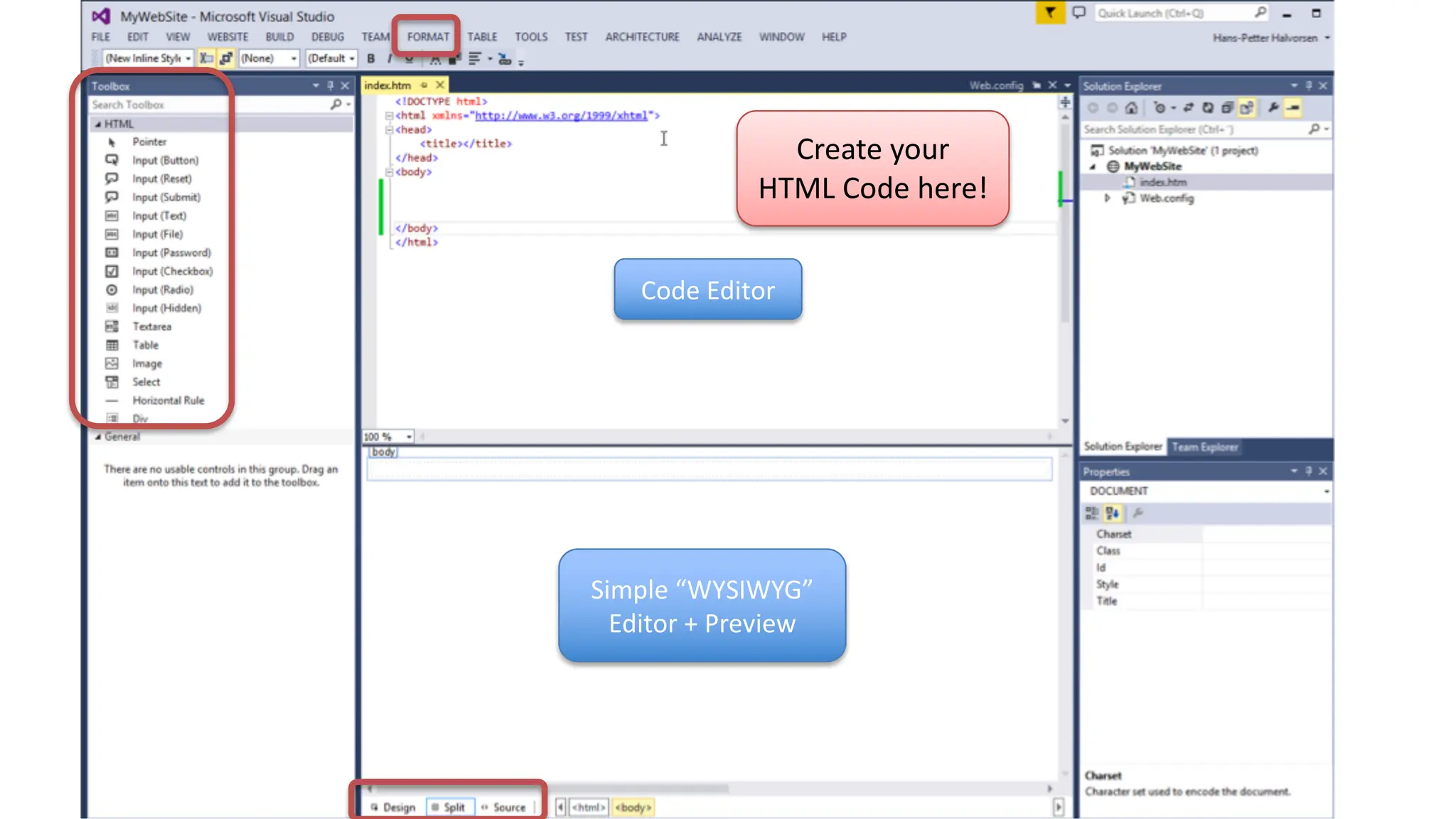
Task: Expand the Web.config tree node
Action: pyautogui.click(x=1107, y=198)
